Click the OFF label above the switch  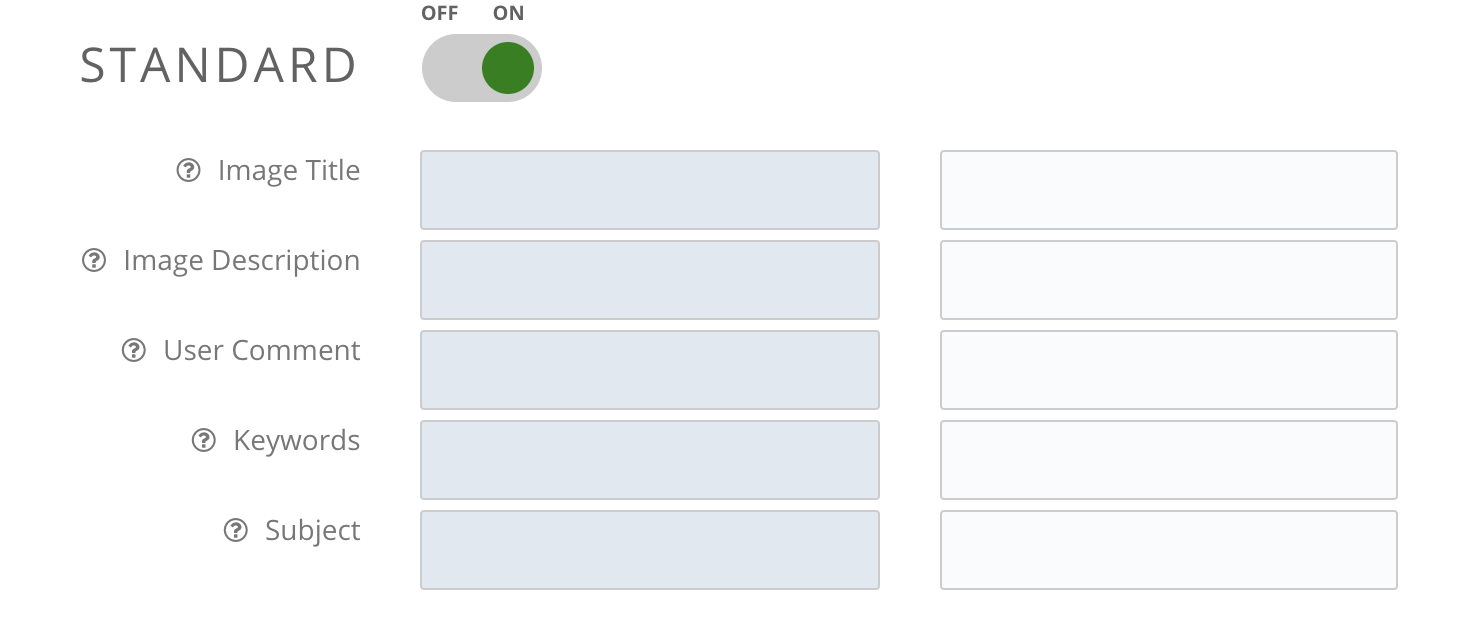tap(440, 13)
